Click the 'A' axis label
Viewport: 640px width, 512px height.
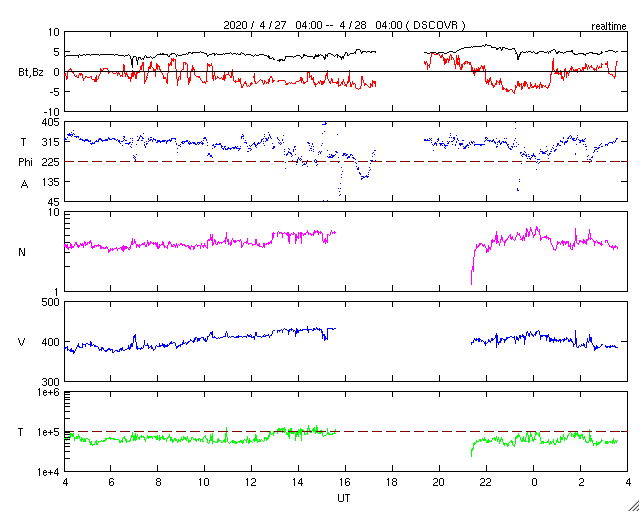point(24,184)
